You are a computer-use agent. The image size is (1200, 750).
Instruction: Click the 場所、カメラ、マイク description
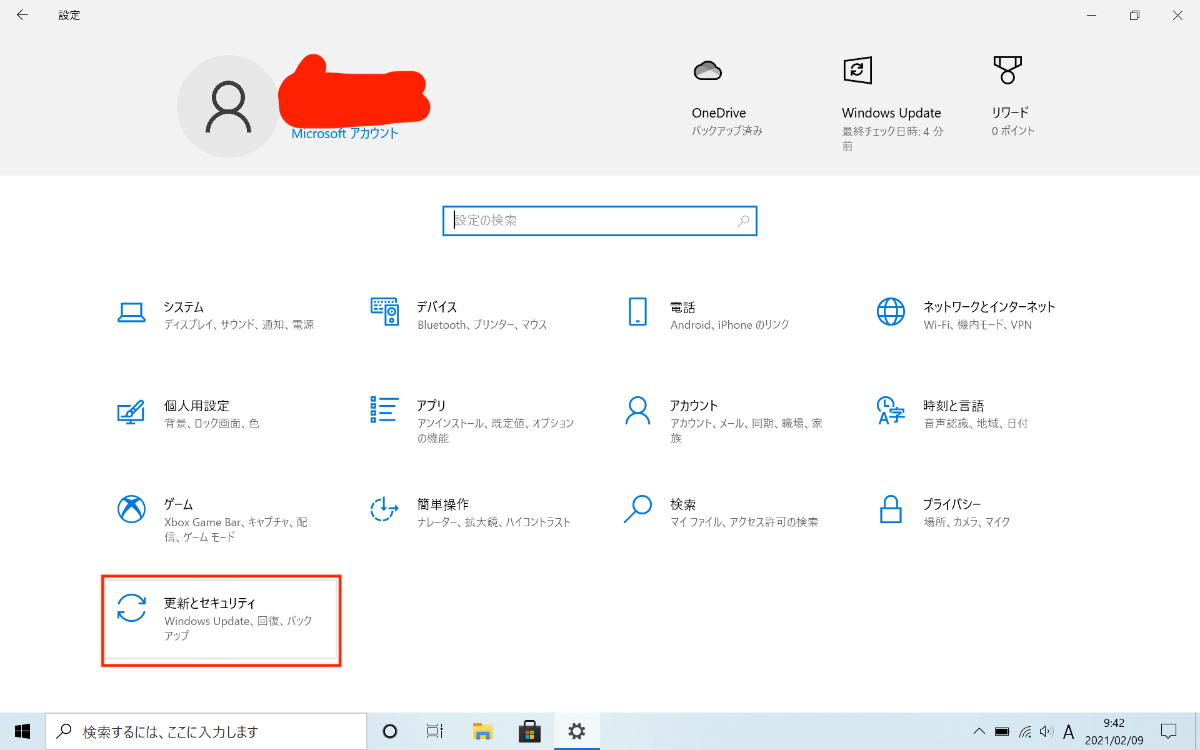[967, 523]
